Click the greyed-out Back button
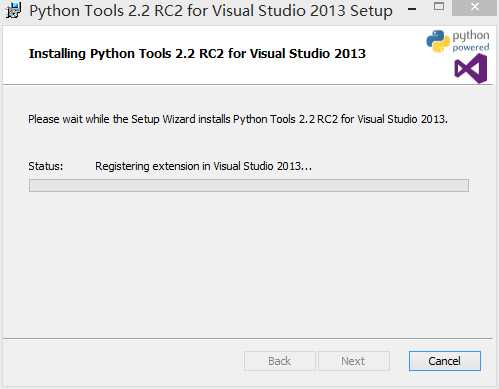Viewport: 499px width, 389px height. coord(279,361)
